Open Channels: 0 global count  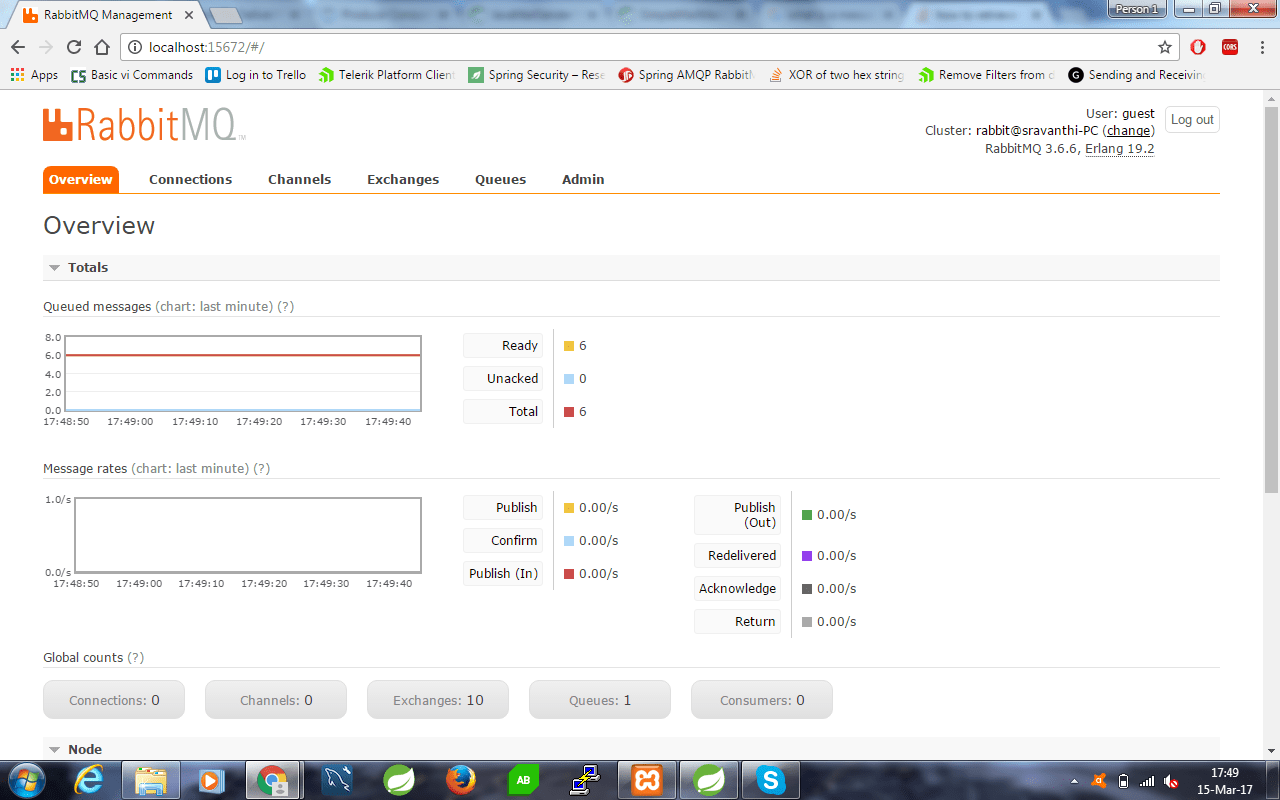276,700
